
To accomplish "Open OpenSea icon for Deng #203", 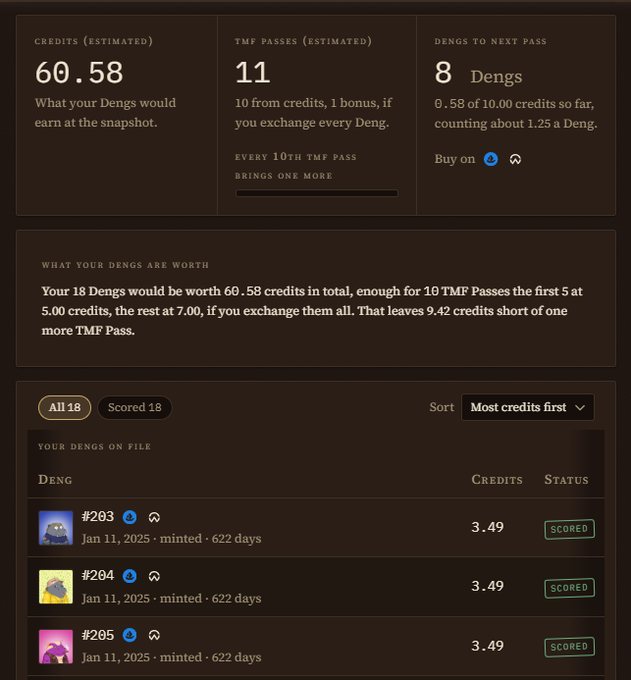I will pos(130,517).
